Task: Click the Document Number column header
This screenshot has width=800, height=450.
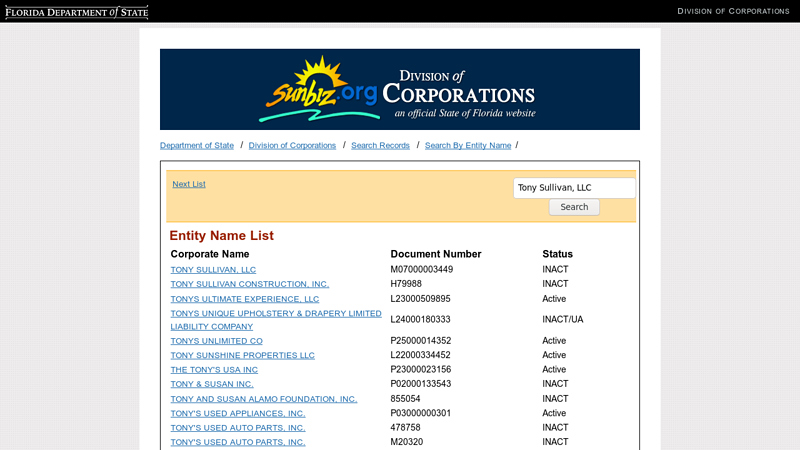Action: pyautogui.click(x=436, y=254)
